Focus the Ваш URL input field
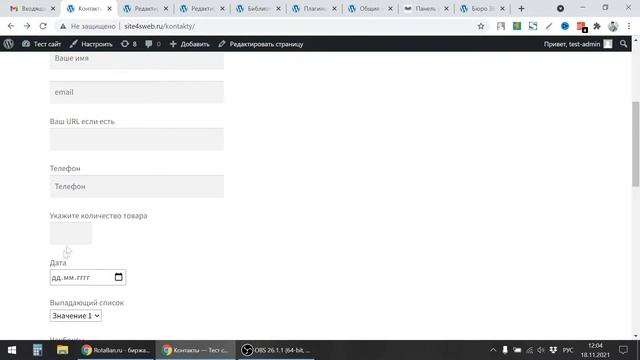 click(x=137, y=140)
